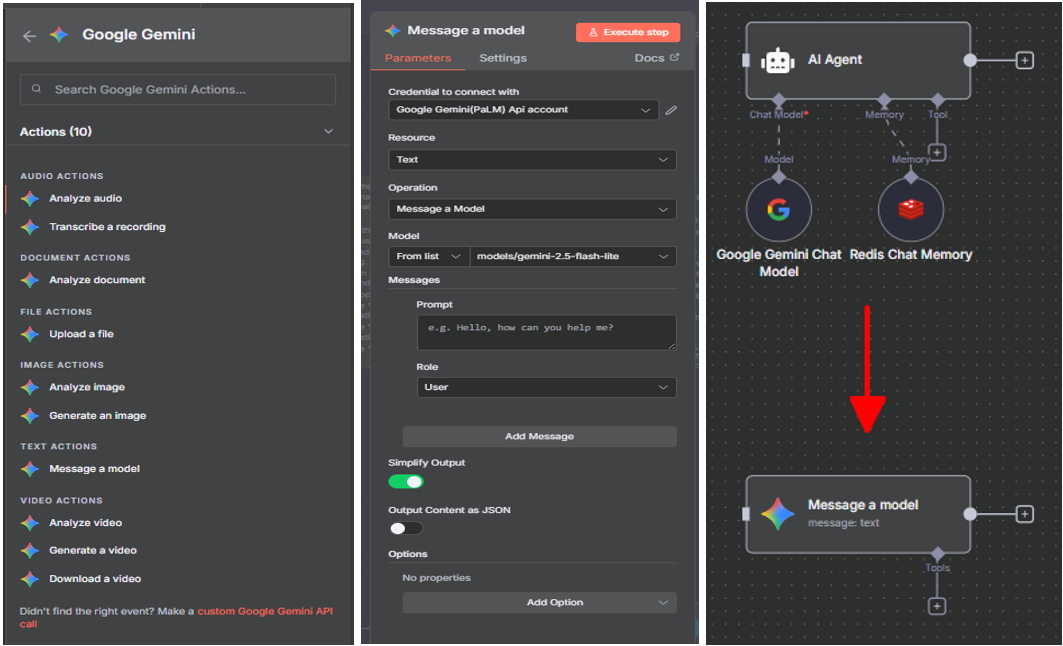Select the Message a model node label on the canvas
The height and width of the screenshot is (646, 1063).
click(863, 505)
